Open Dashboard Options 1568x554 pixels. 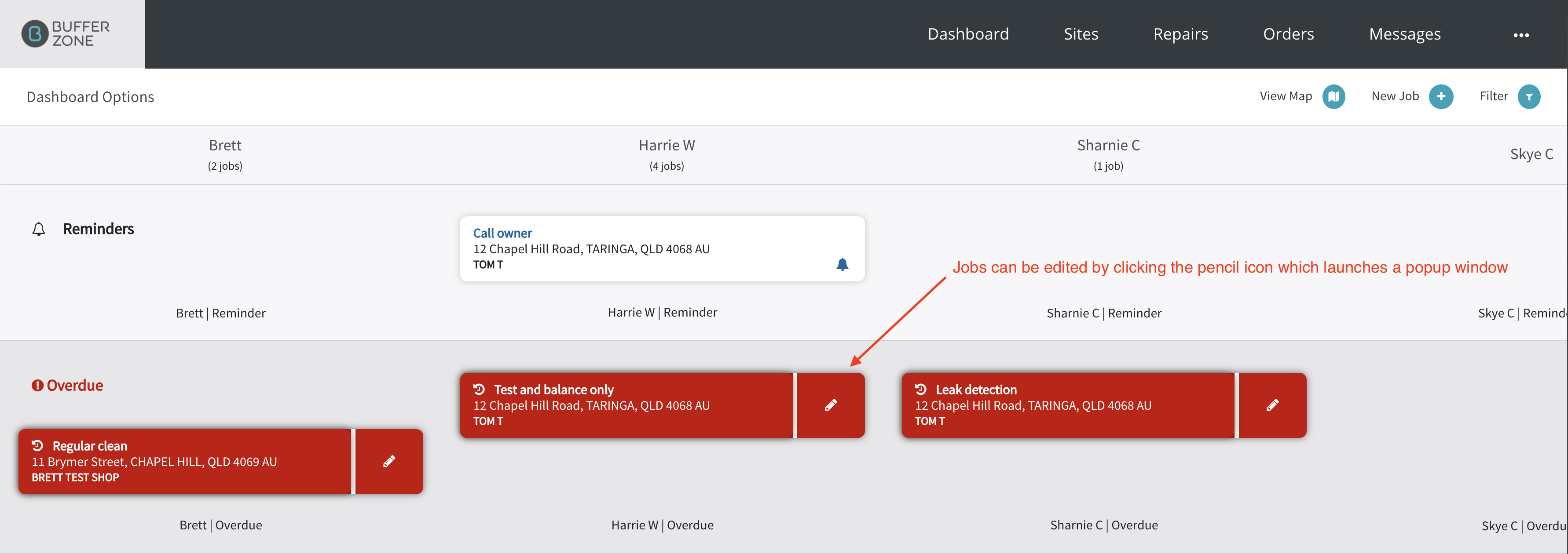click(x=90, y=97)
